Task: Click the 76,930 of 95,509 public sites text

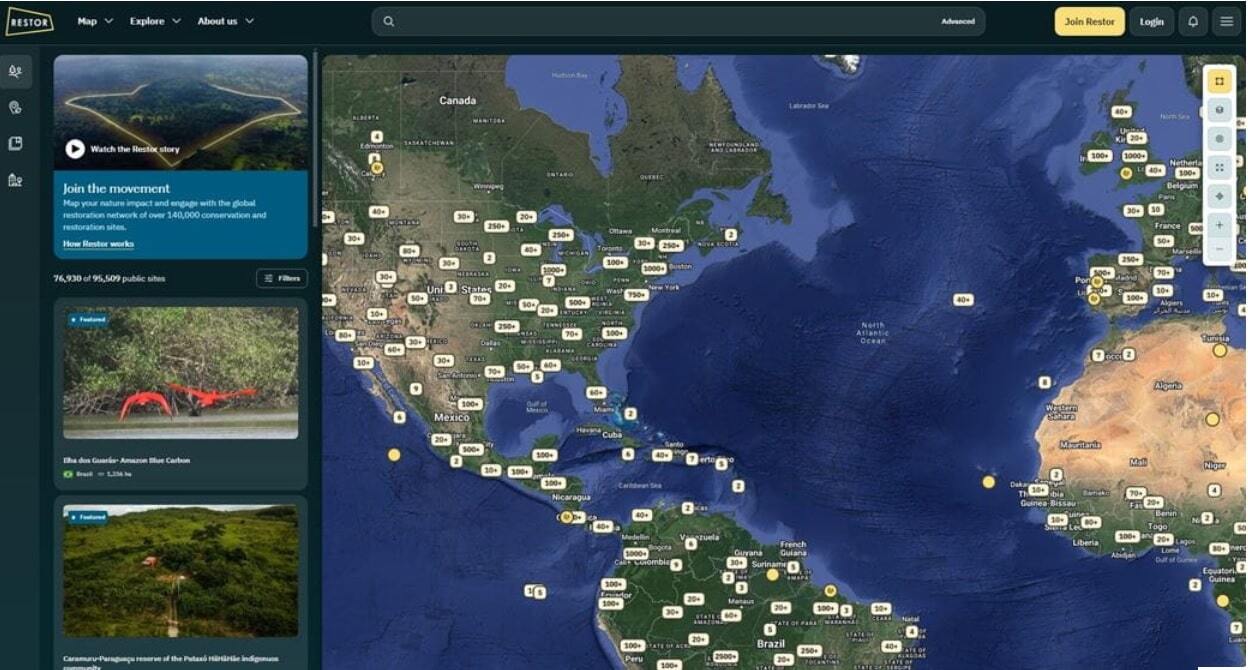Action: click(x=109, y=279)
